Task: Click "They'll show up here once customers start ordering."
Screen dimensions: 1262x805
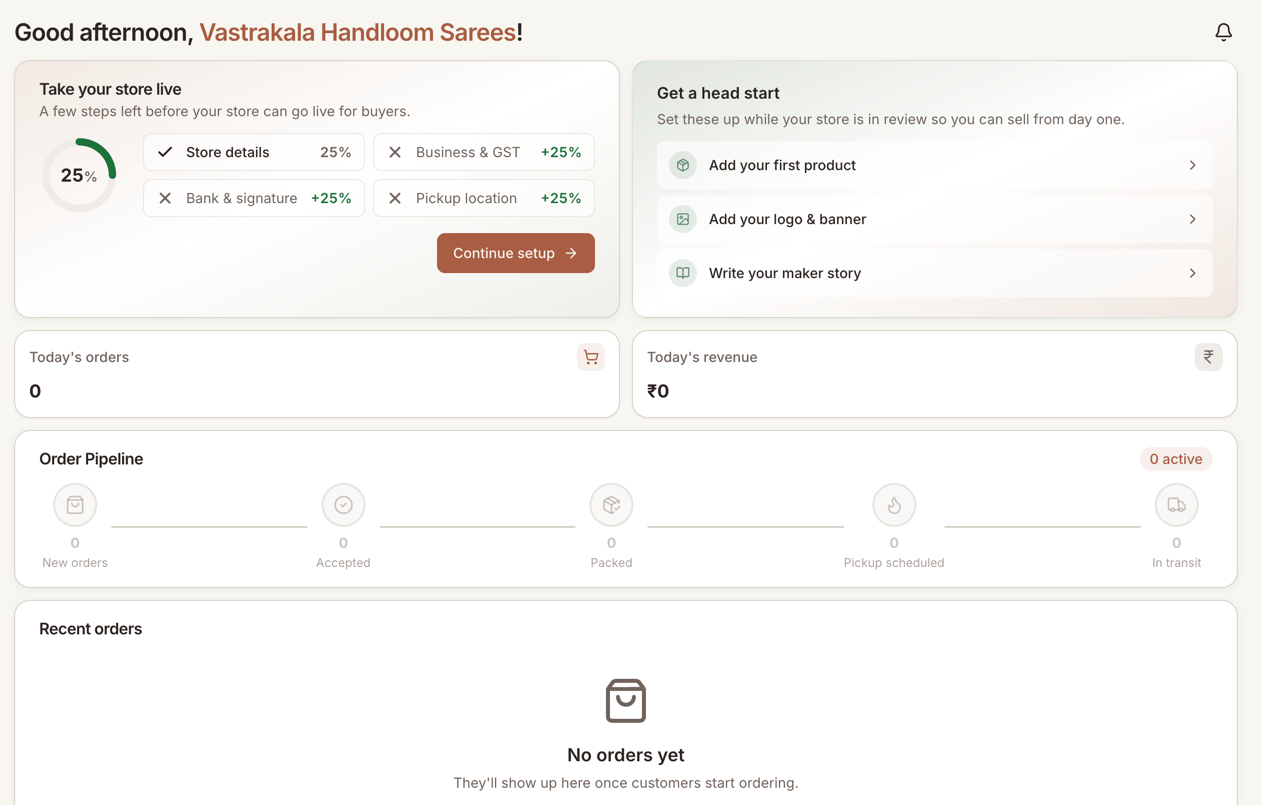Action: pyautogui.click(x=626, y=783)
